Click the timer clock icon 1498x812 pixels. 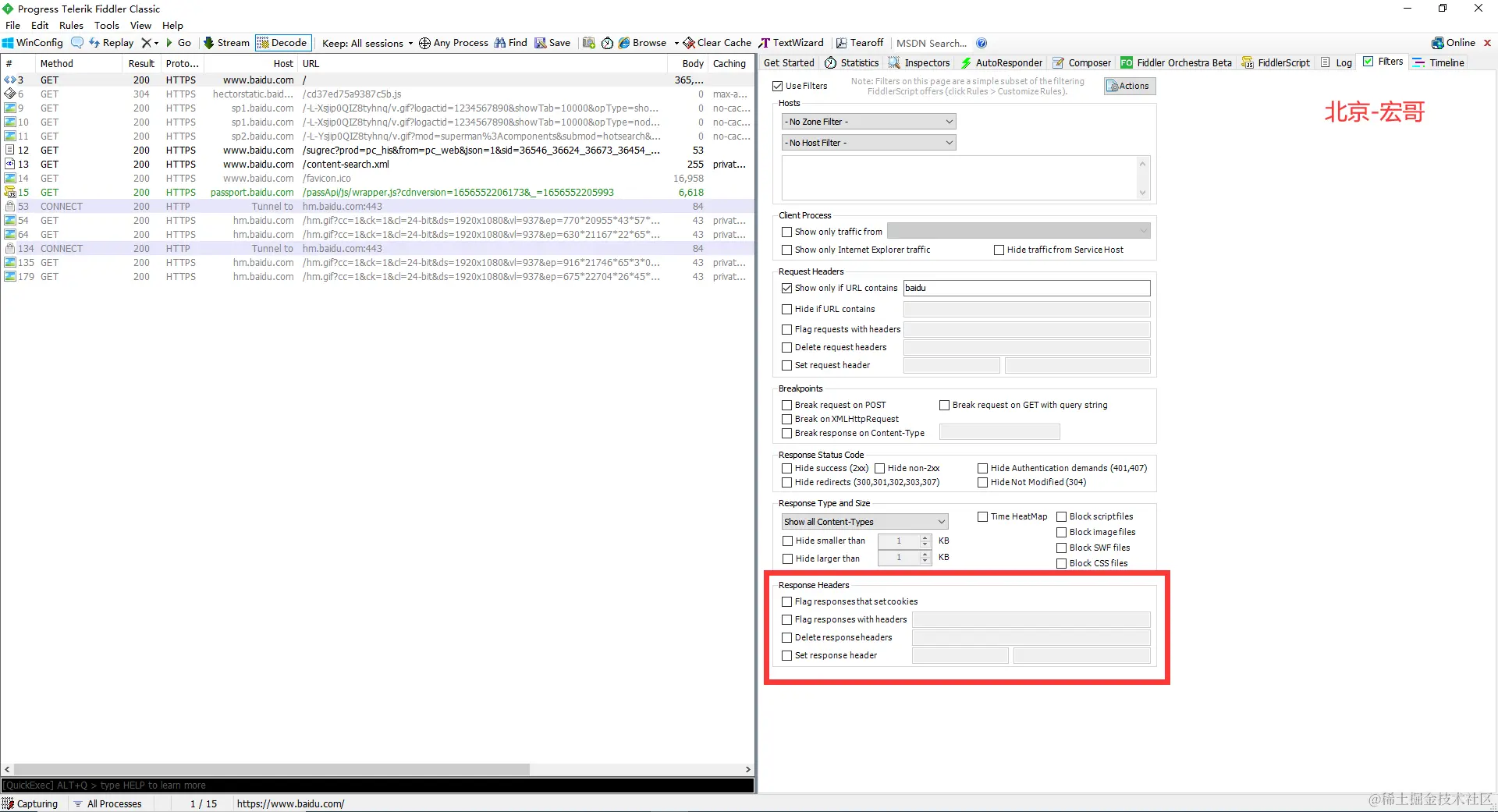(x=607, y=43)
